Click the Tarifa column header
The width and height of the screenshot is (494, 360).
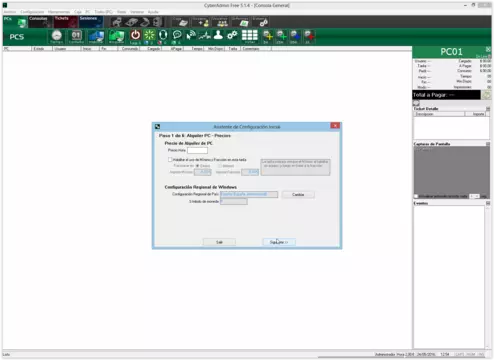pos(232,49)
